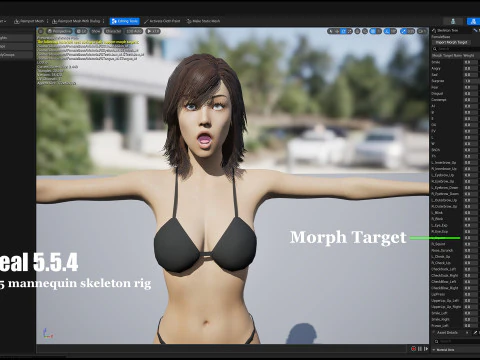This screenshot has height=360, width=480.
Task: Open the Perspective view dropdown
Action: click(60, 31)
